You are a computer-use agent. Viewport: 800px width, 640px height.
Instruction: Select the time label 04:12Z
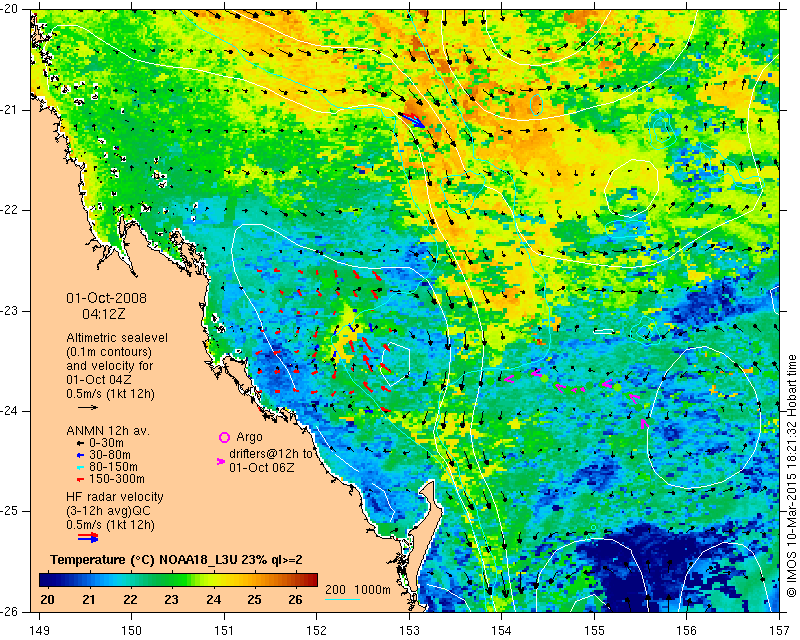[104, 314]
